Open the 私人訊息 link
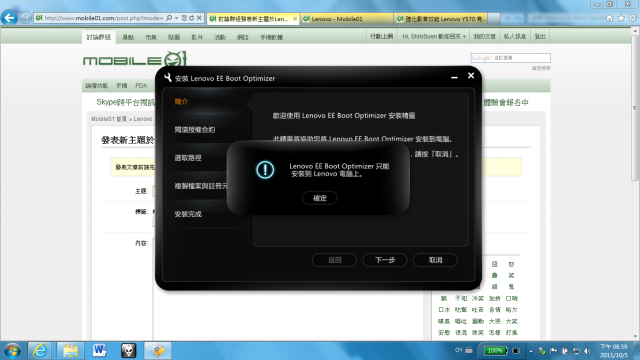 point(515,36)
